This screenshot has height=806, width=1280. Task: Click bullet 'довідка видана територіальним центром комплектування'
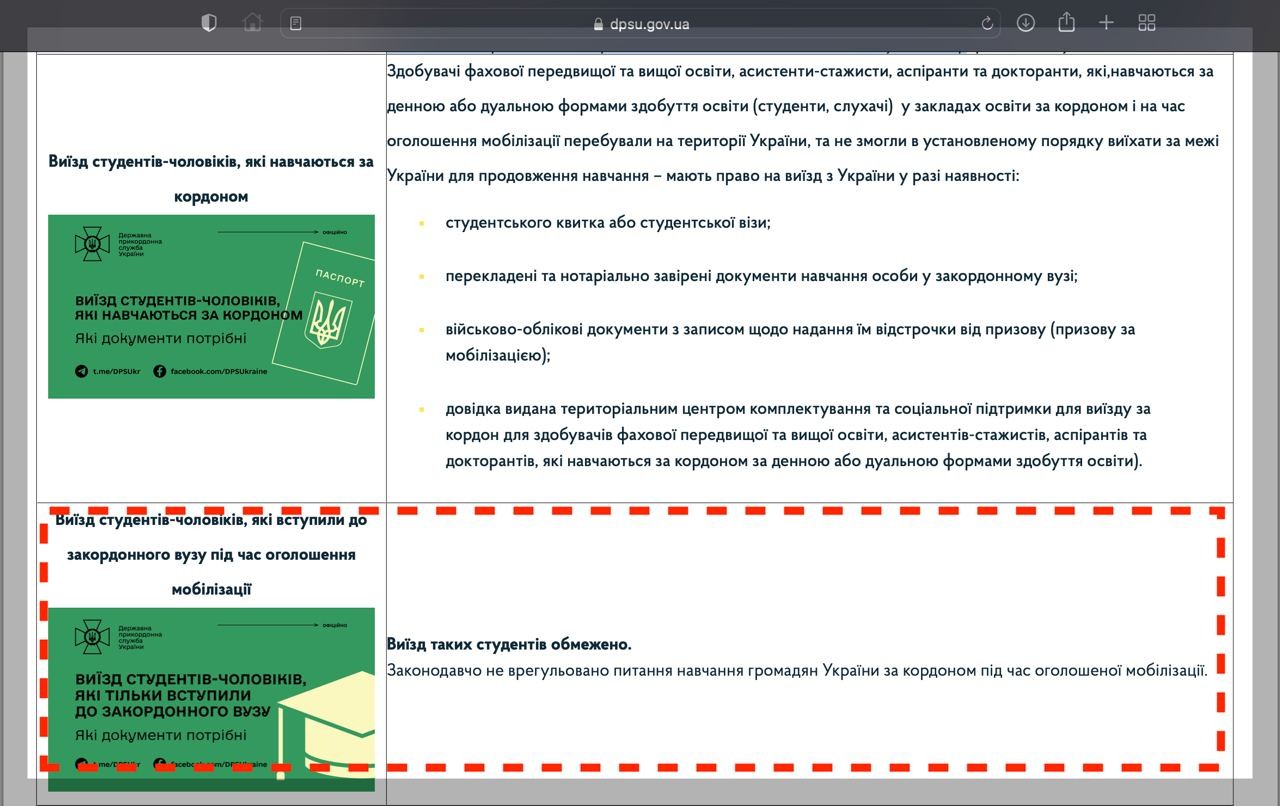798,435
